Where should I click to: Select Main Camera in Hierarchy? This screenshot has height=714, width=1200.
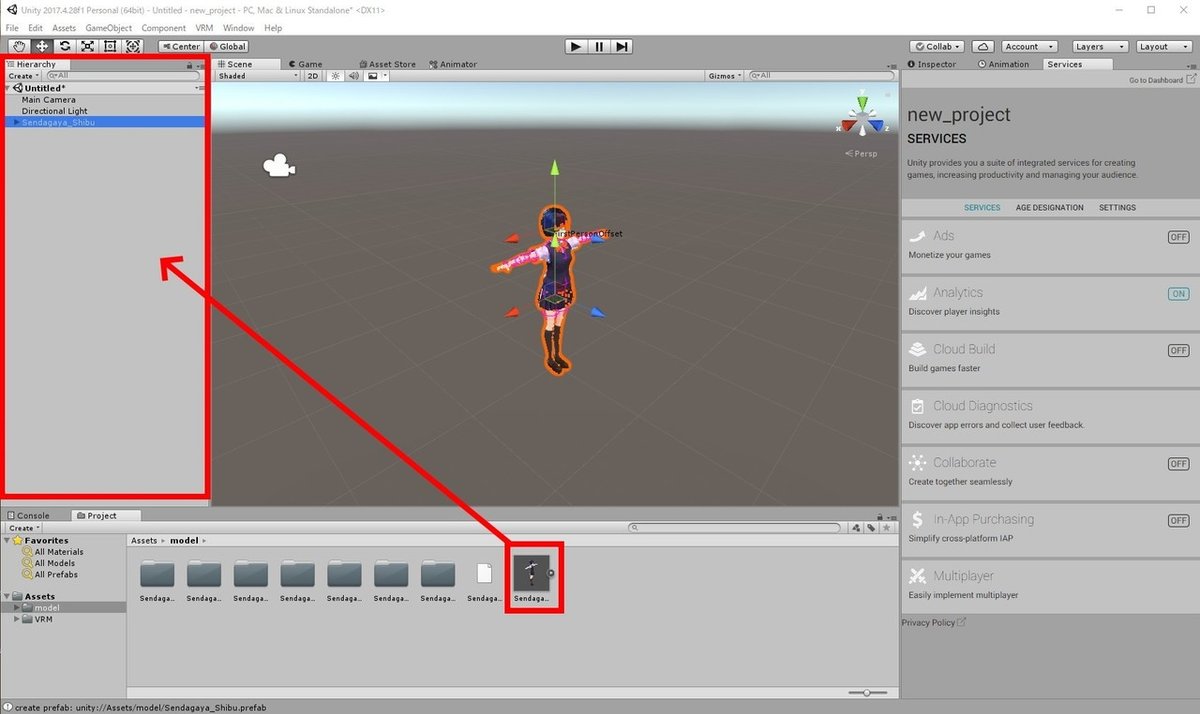click(x=48, y=100)
